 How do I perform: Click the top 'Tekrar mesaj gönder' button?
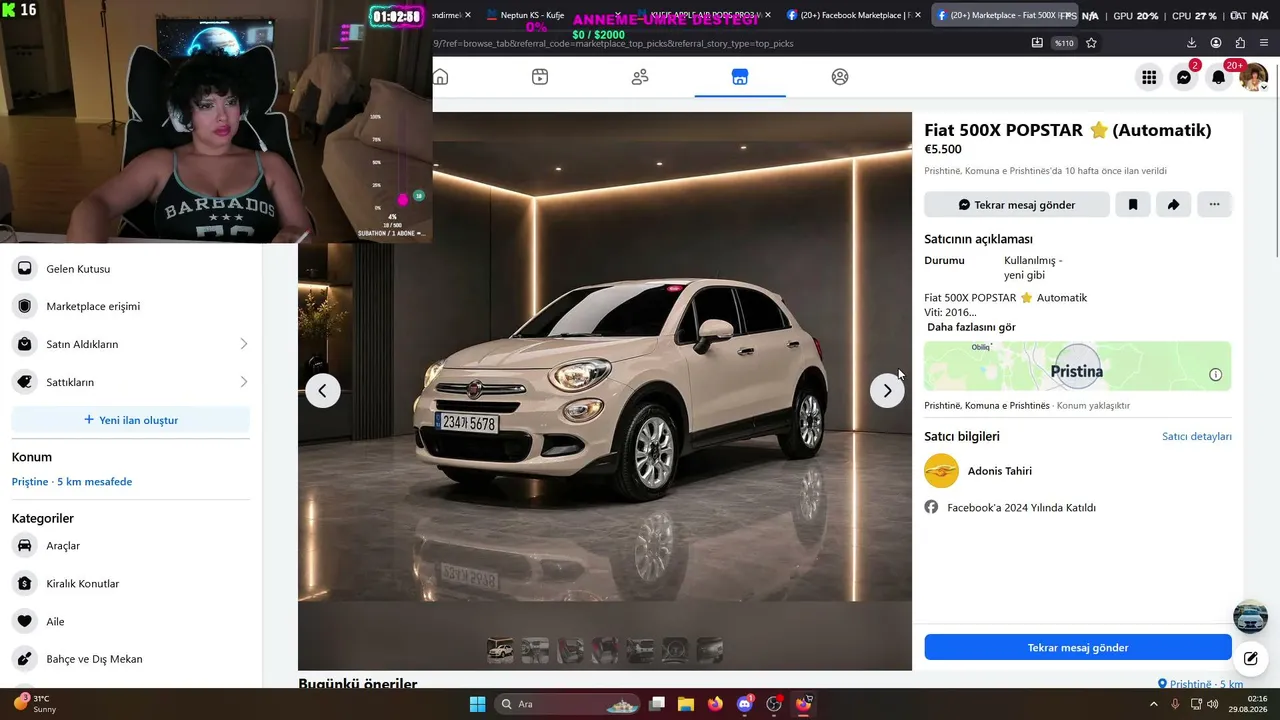pyautogui.click(x=1017, y=204)
